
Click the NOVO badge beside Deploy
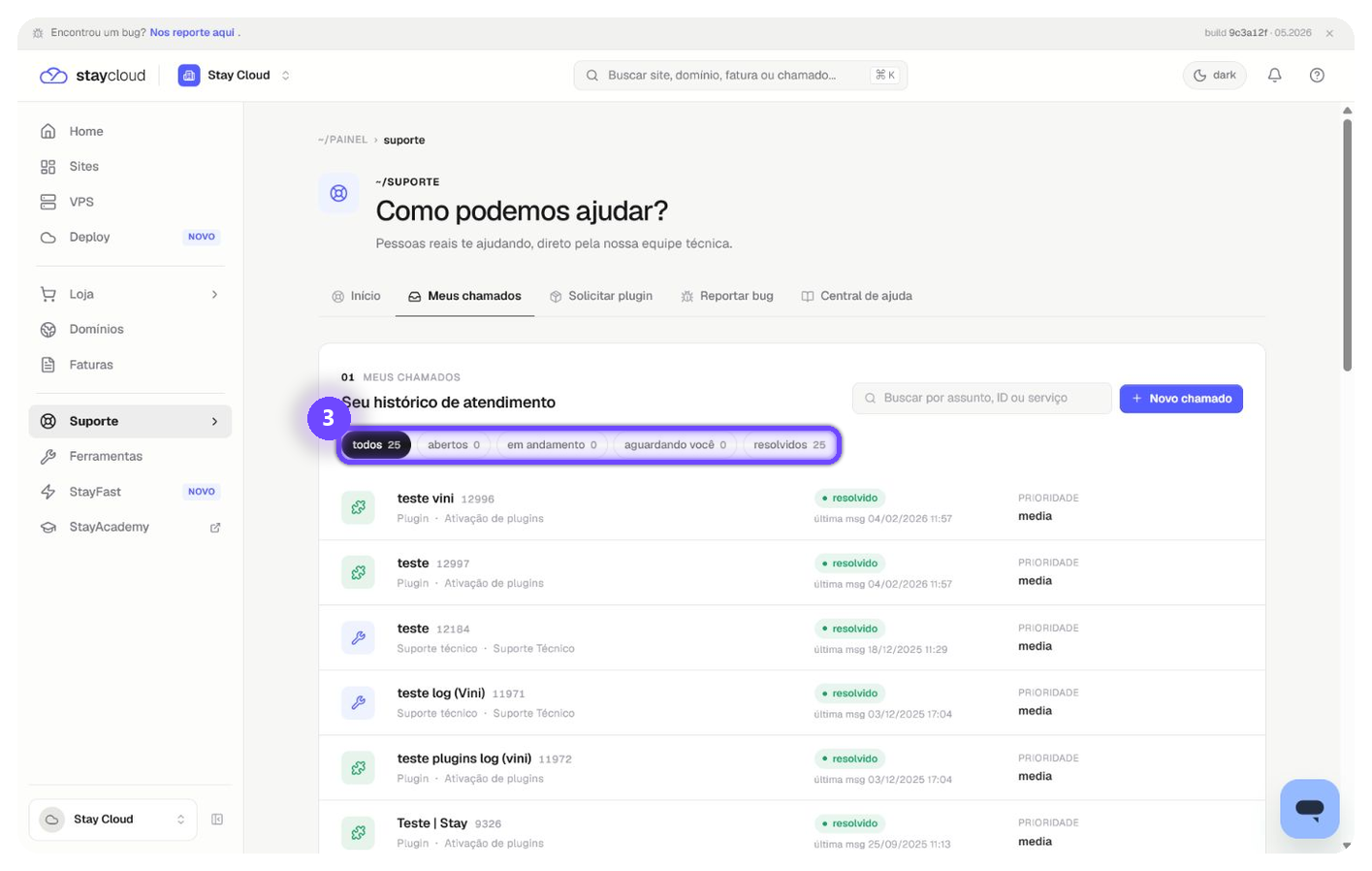202,237
